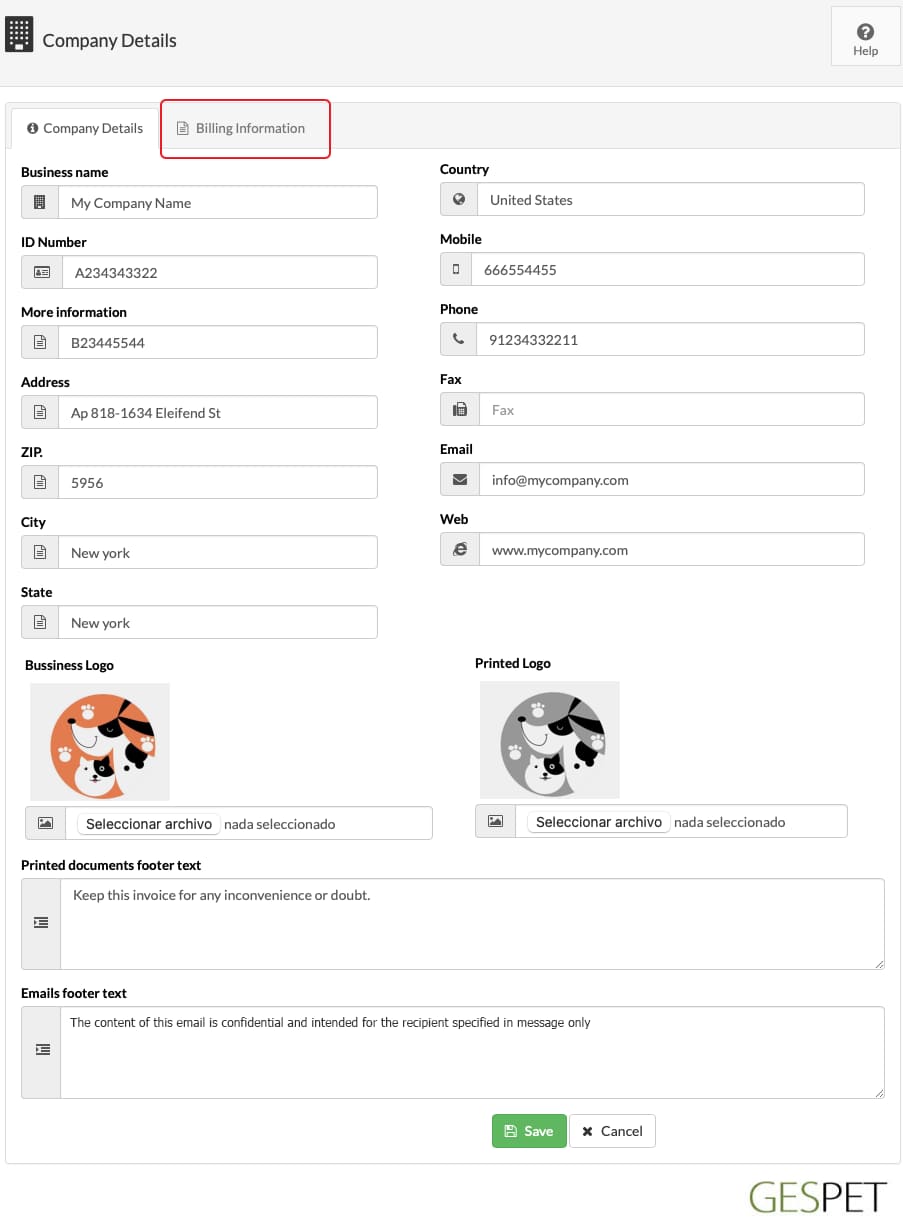903x1224 pixels.
Task: Click the mobile phone icon beside Mobile field
Action: pos(457,269)
